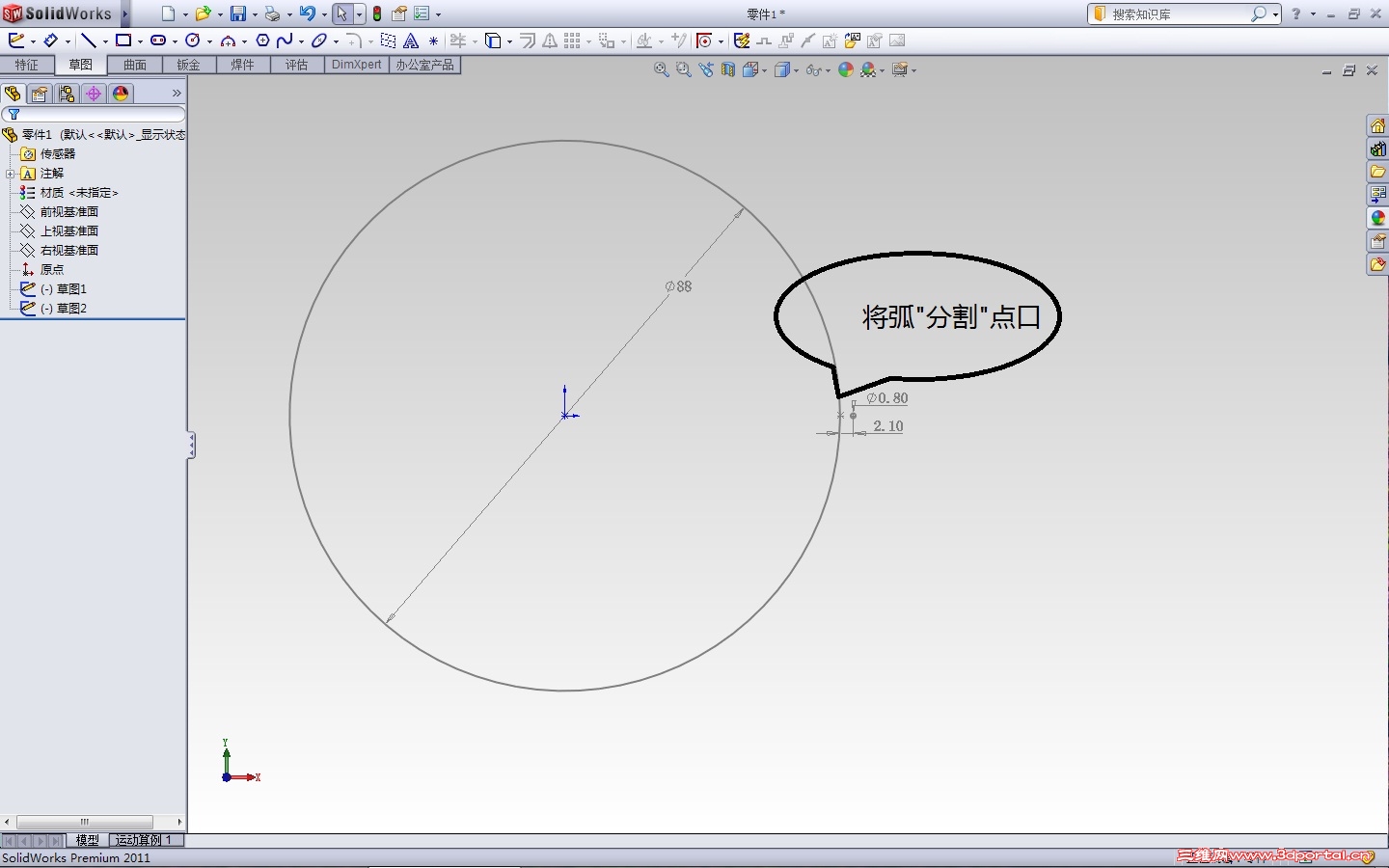Select the DisplayManager color ball tab
The width and height of the screenshot is (1389, 868).
121,94
